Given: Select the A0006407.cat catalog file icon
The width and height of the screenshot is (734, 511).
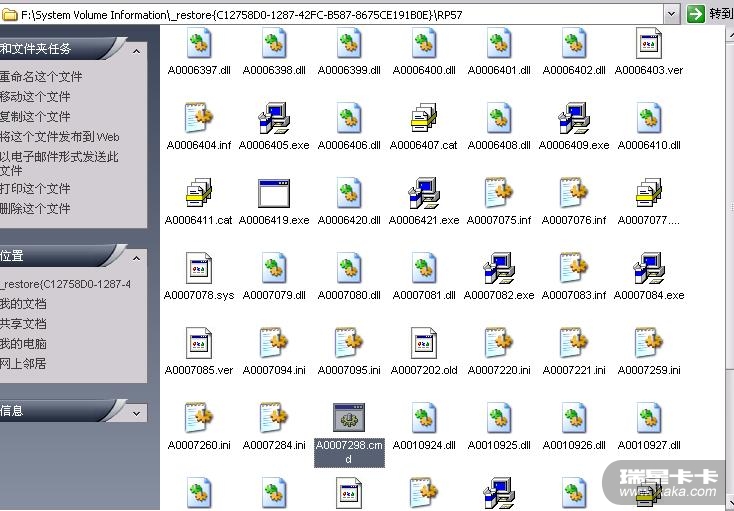Looking at the screenshot, I should point(424,117).
